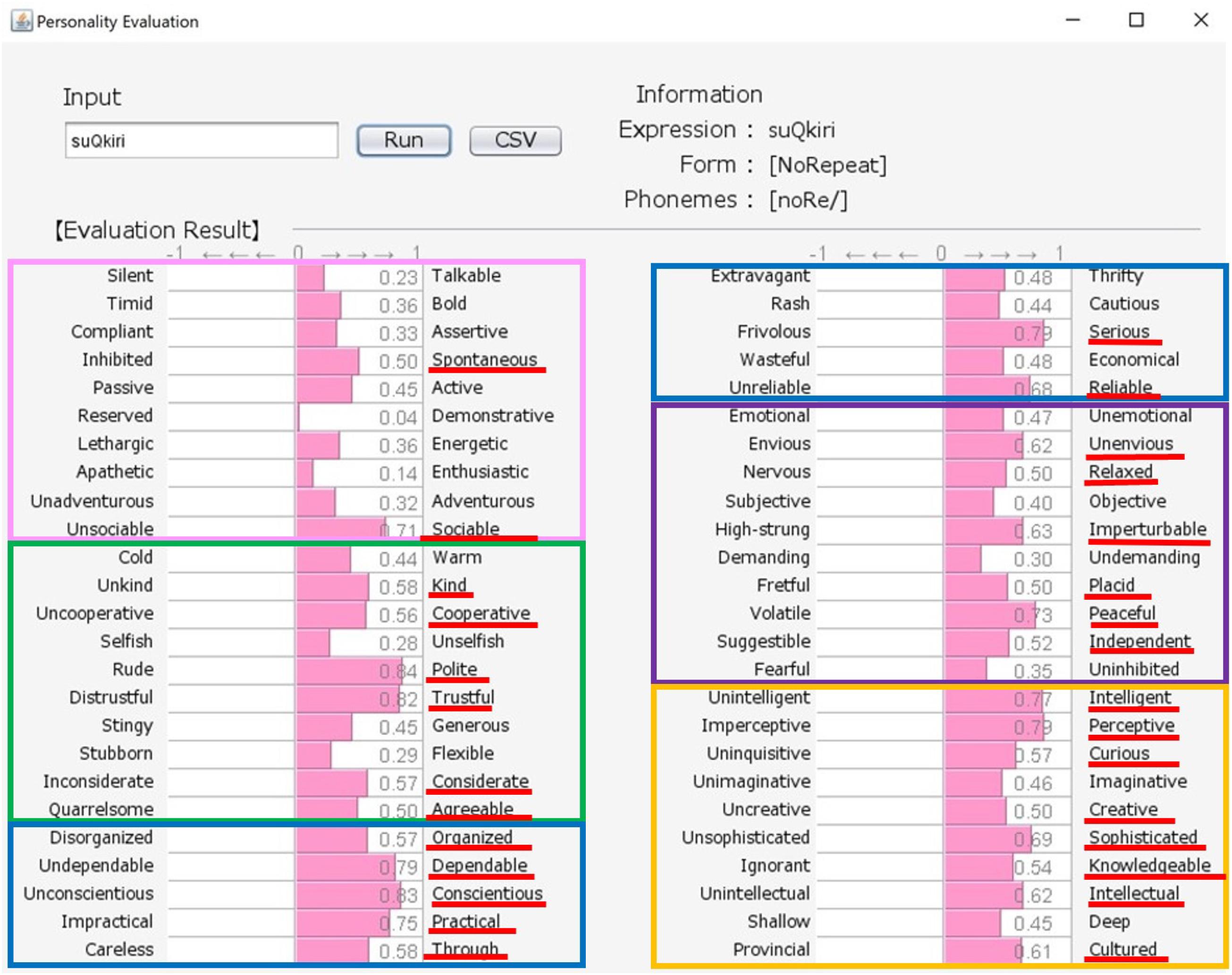Image resolution: width=1232 pixels, height=975 pixels.
Task: Click the 'Serious' label
Action: pyautogui.click(x=1119, y=332)
